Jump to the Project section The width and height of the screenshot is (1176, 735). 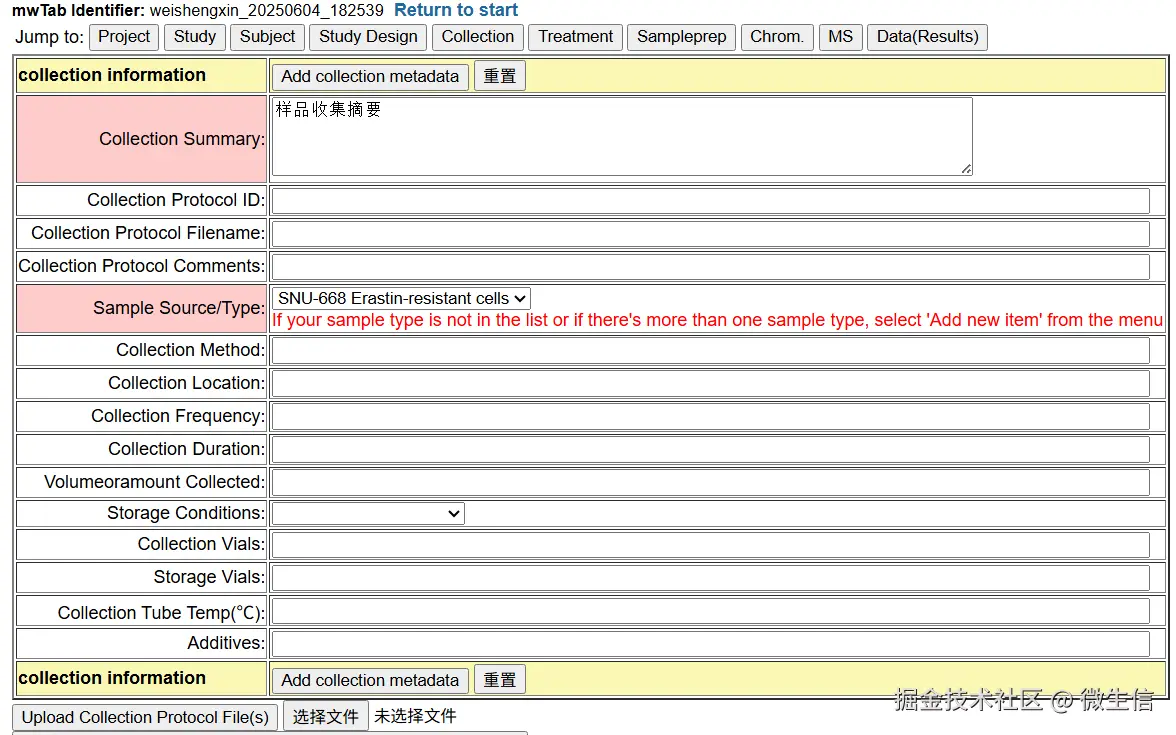124,37
